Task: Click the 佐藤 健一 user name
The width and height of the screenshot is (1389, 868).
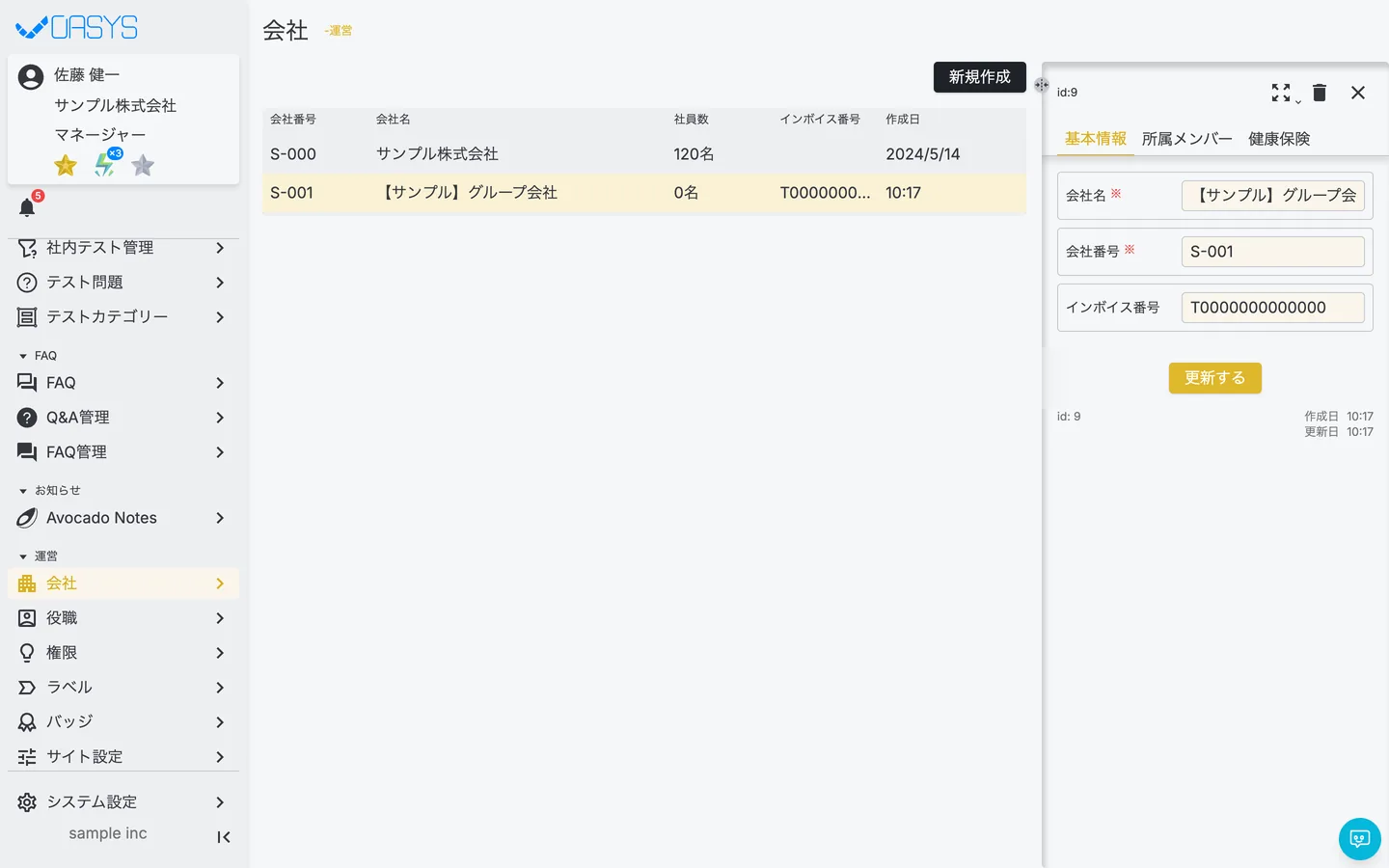Action: click(x=87, y=75)
